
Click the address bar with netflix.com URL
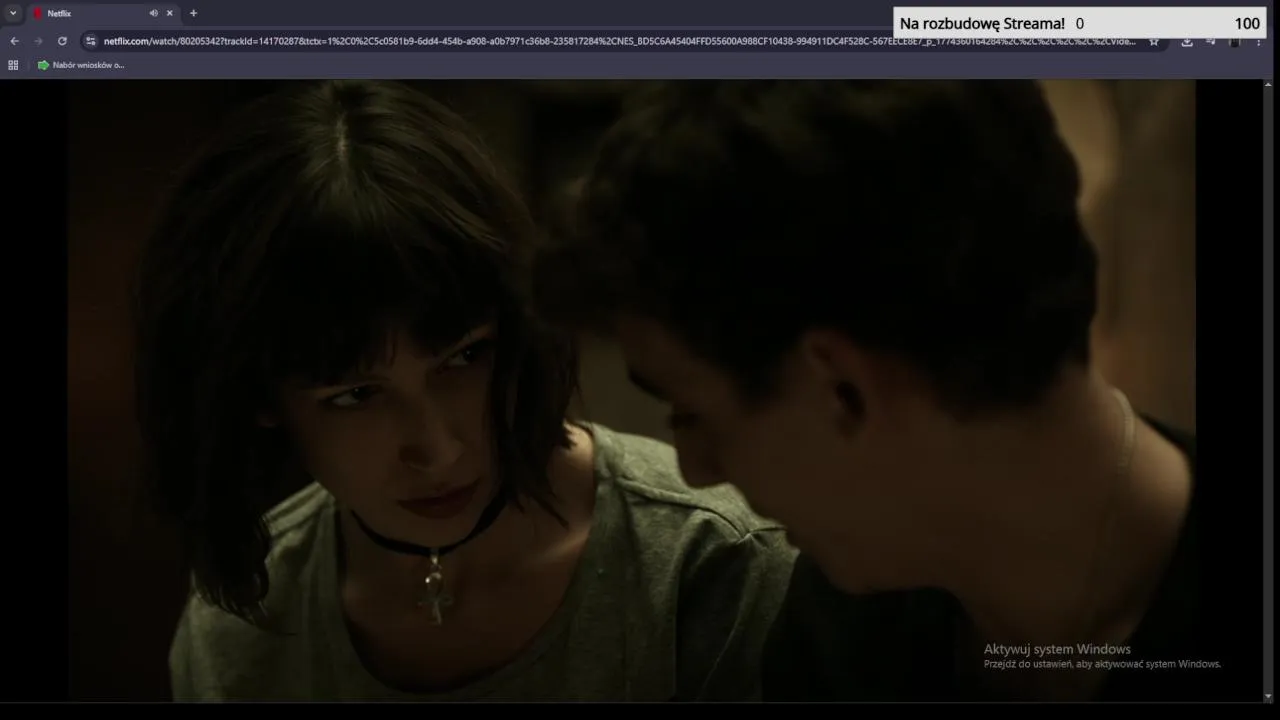coord(619,41)
